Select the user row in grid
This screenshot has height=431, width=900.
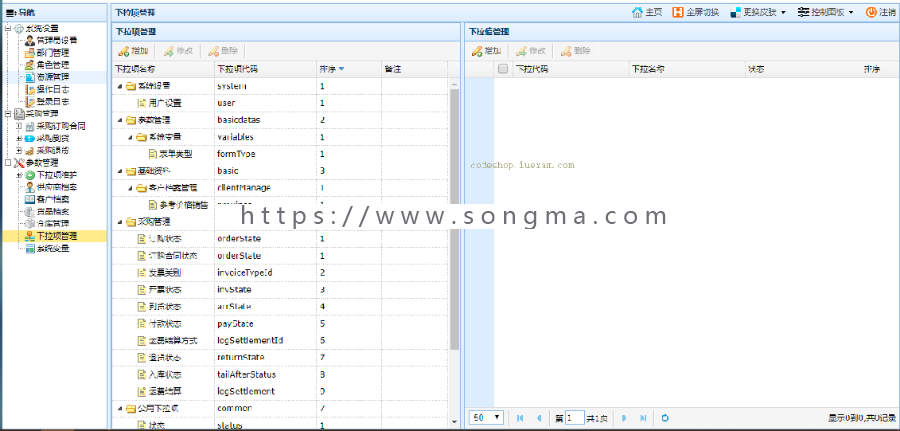coord(280,103)
